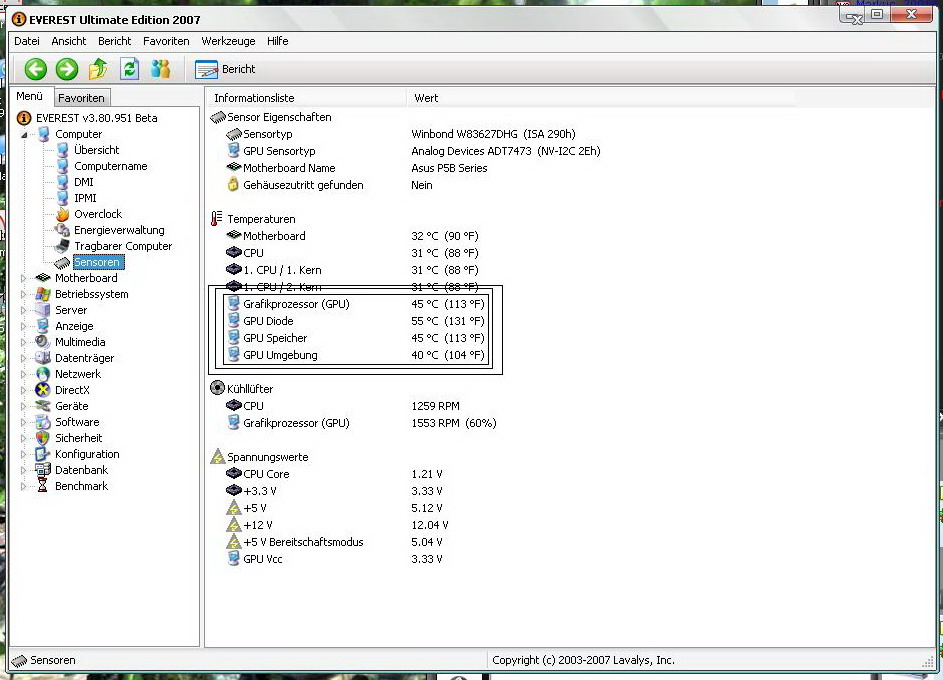Select the GPU Speicher temperature row
Image resolution: width=943 pixels, height=680 pixels.
coord(355,338)
